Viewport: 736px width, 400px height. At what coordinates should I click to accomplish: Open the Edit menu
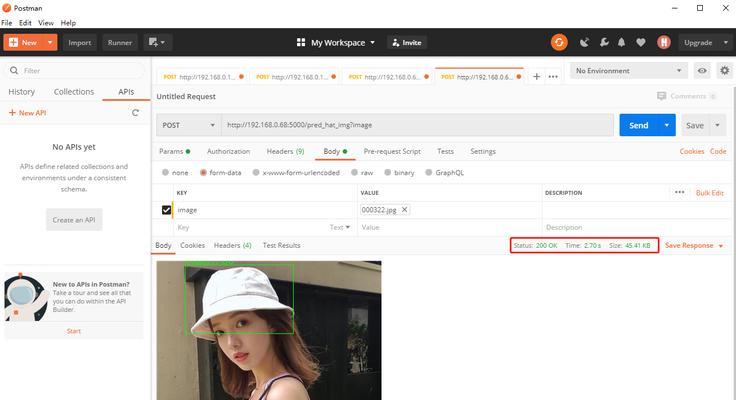[x=25, y=23]
